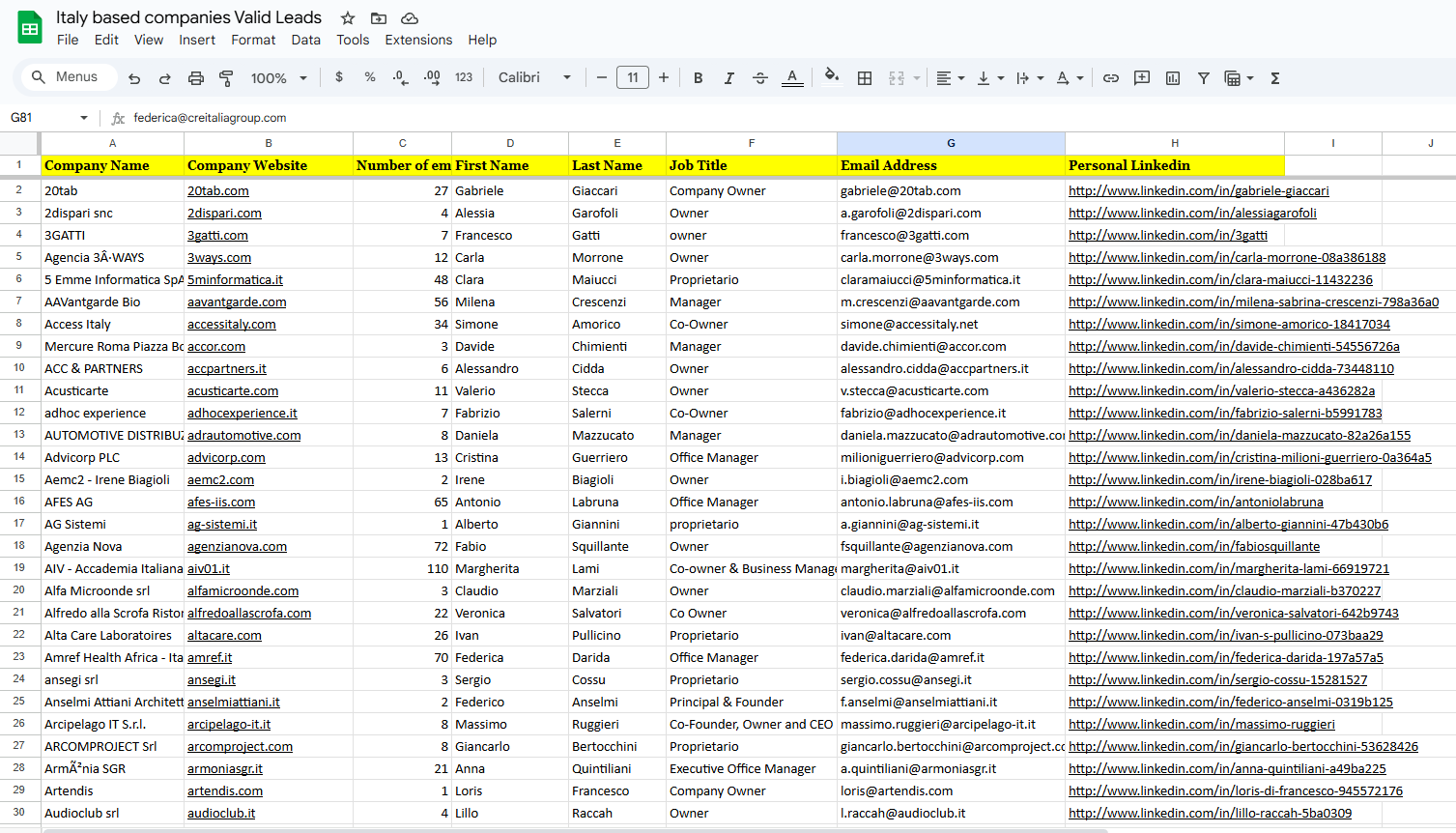Open the Google Sheets home icon
Screen dimensions: 1456x833
click(30, 28)
